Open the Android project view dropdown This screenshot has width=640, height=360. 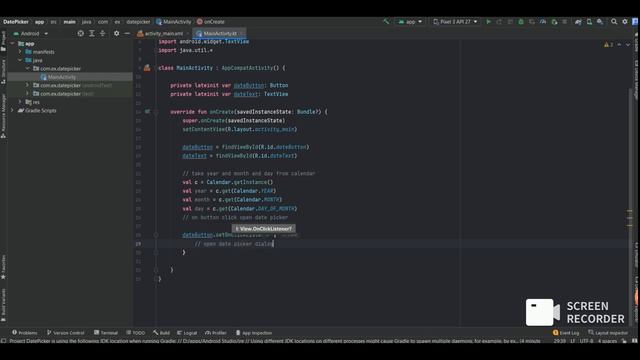tap(31, 33)
